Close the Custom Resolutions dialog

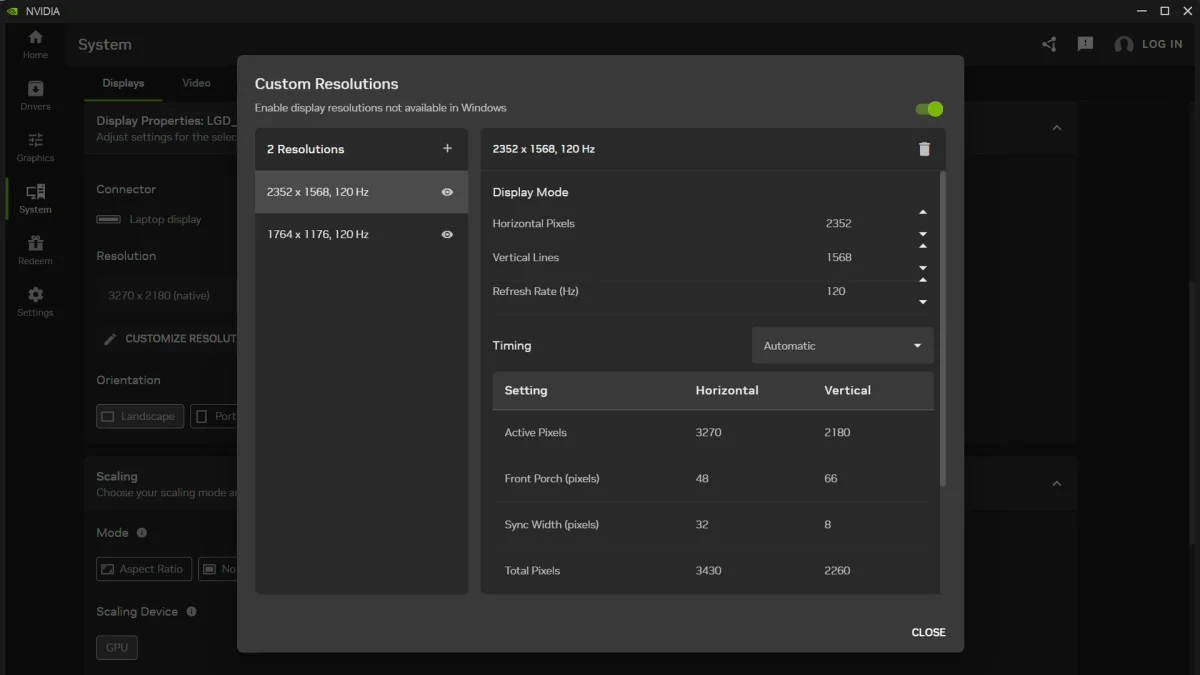click(928, 632)
